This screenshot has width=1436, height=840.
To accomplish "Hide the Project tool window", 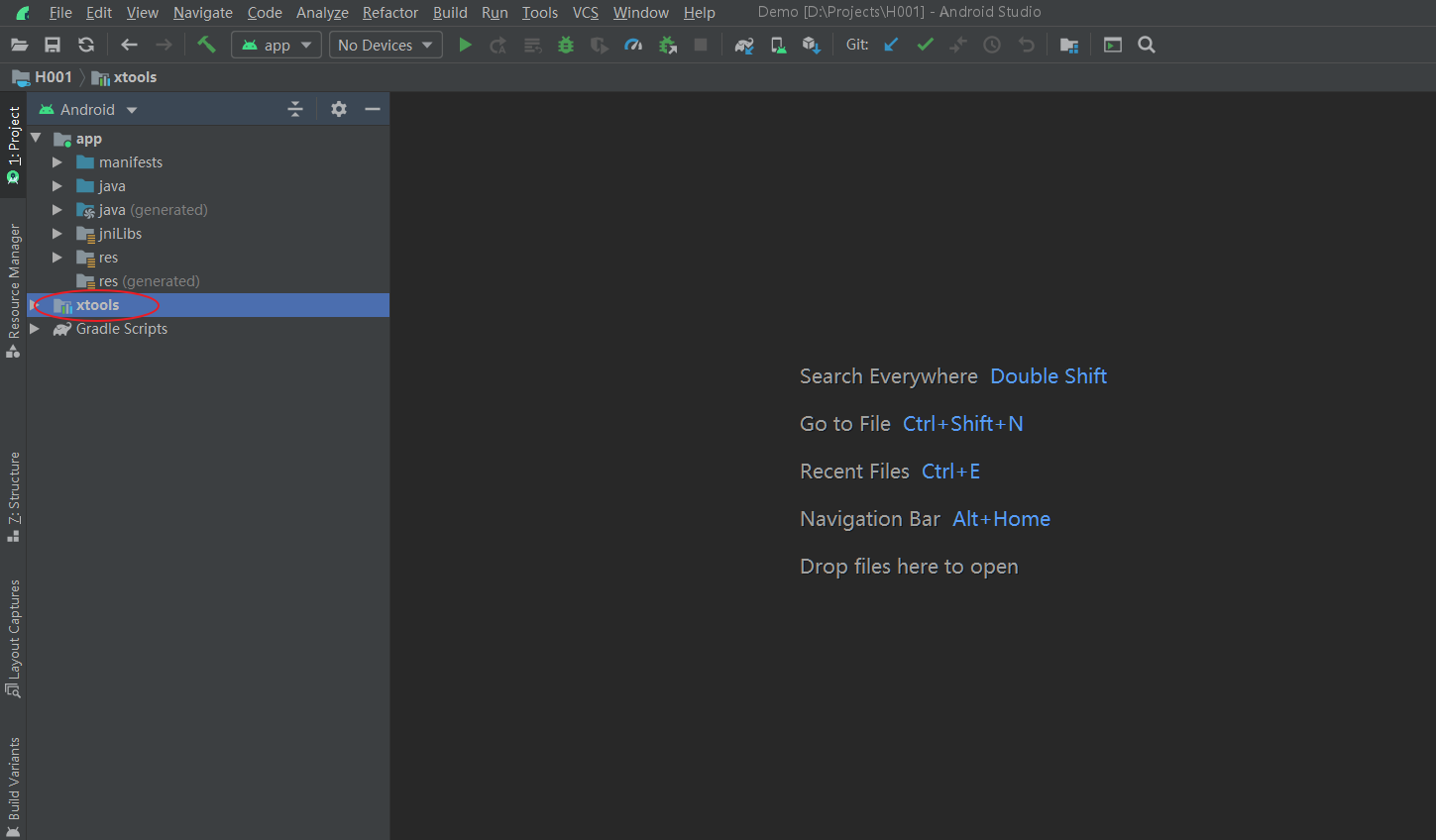I will (373, 109).
